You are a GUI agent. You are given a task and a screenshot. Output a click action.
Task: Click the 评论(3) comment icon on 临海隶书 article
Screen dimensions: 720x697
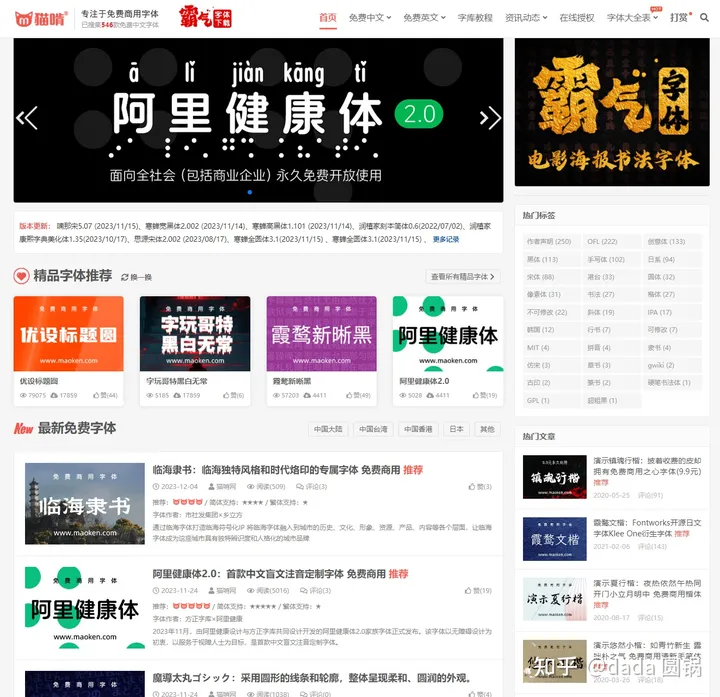pos(300,487)
